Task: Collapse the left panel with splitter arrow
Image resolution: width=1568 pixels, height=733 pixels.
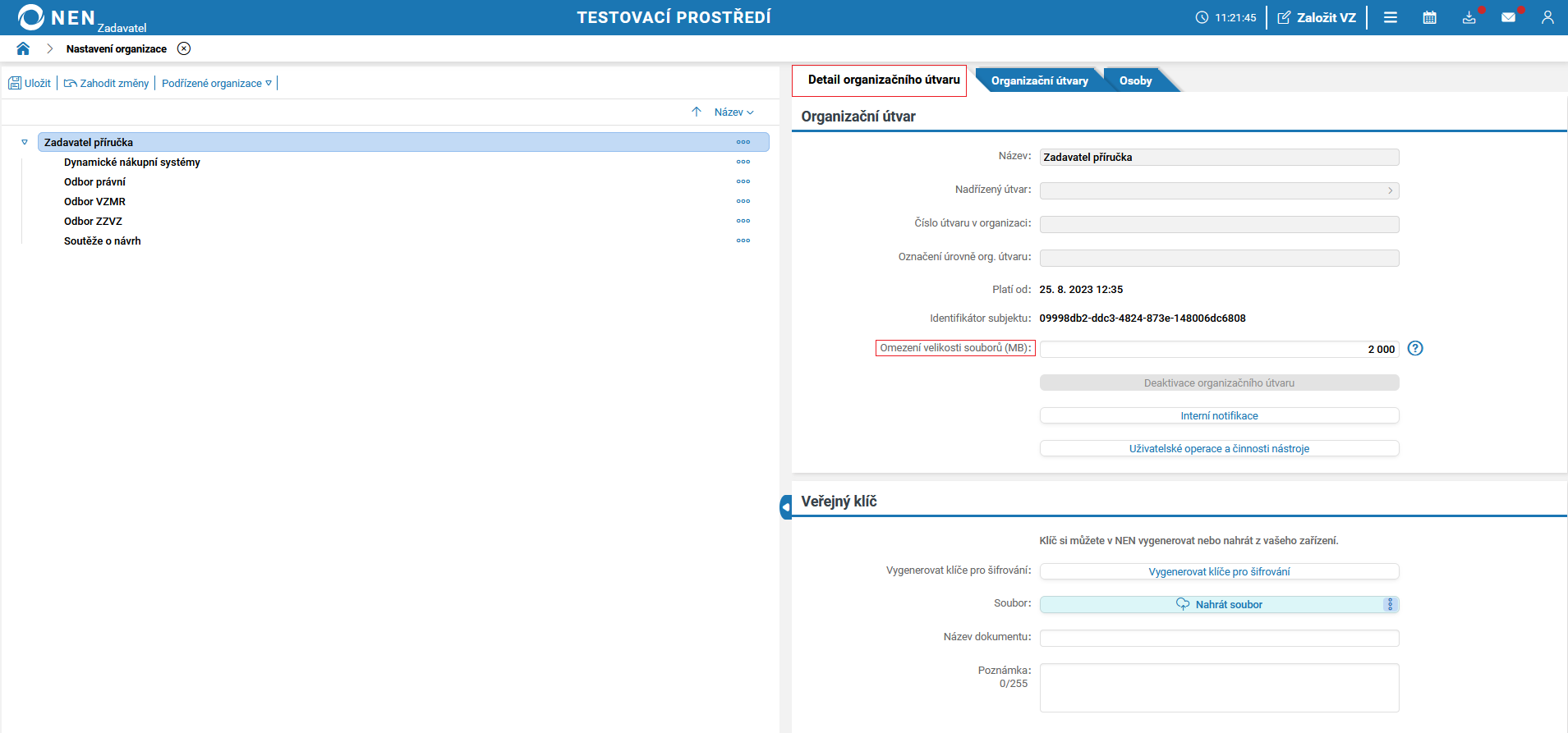Action: pos(786,507)
